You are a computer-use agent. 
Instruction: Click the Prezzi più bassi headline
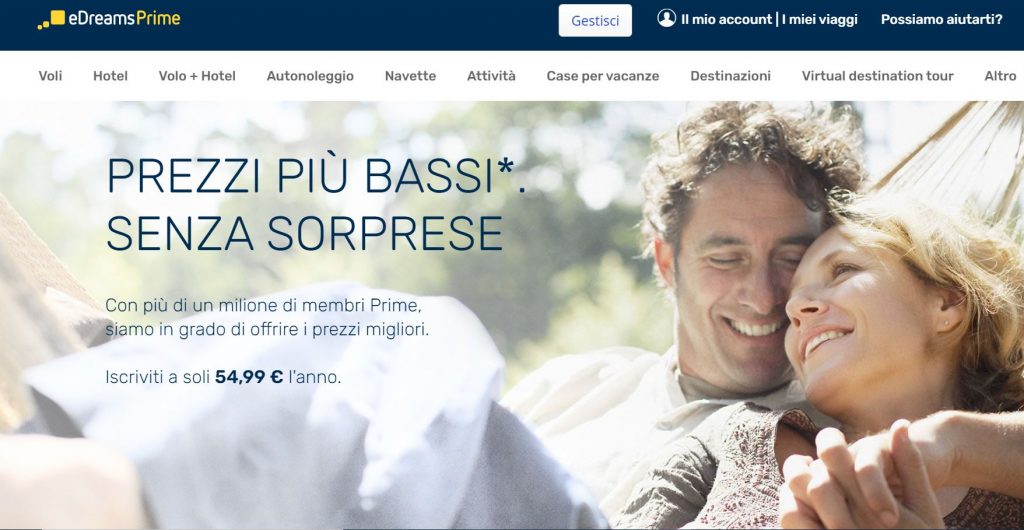[x=316, y=204]
